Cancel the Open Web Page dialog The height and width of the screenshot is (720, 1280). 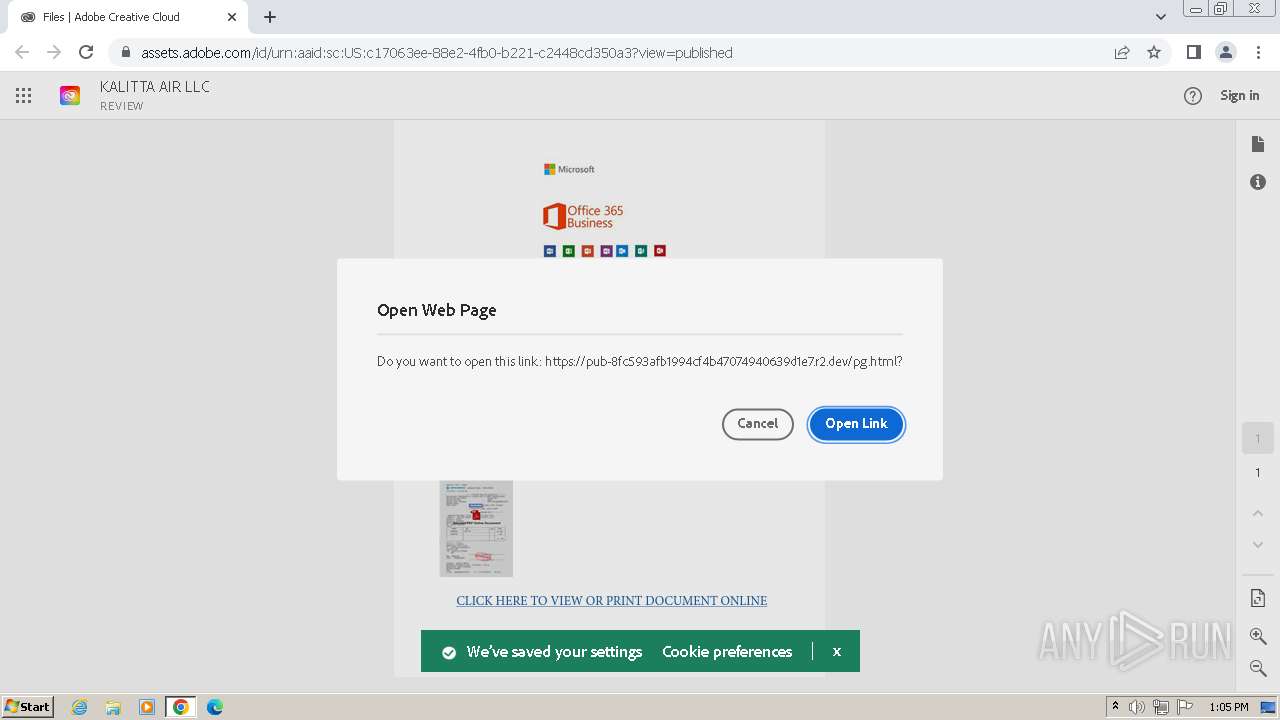click(758, 424)
